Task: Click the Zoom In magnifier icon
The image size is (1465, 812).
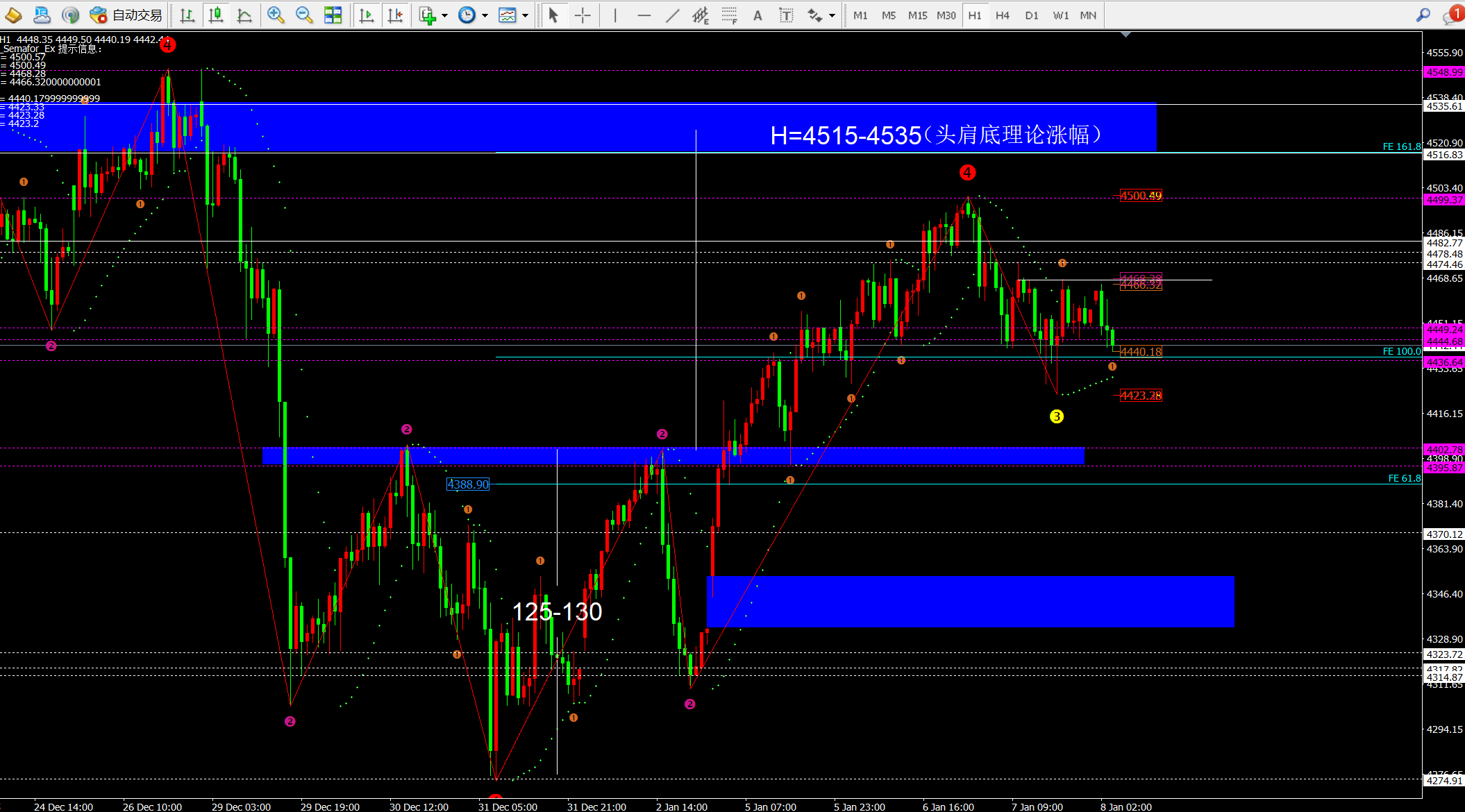Action: pos(276,15)
